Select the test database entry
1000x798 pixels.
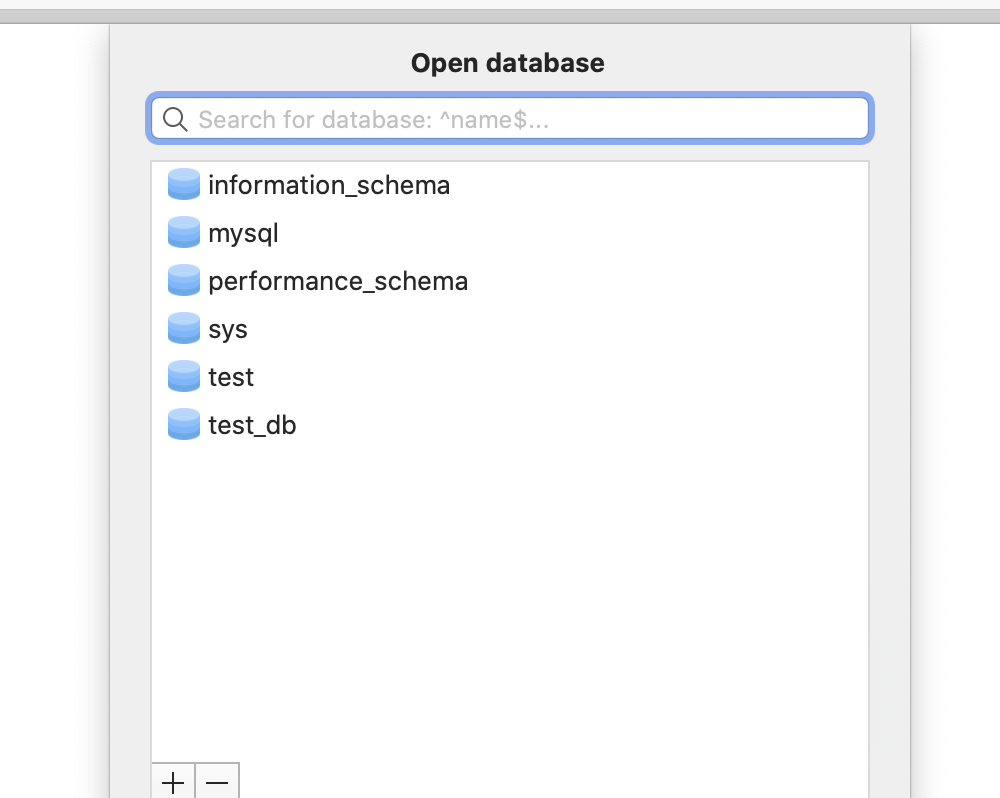[x=230, y=376]
